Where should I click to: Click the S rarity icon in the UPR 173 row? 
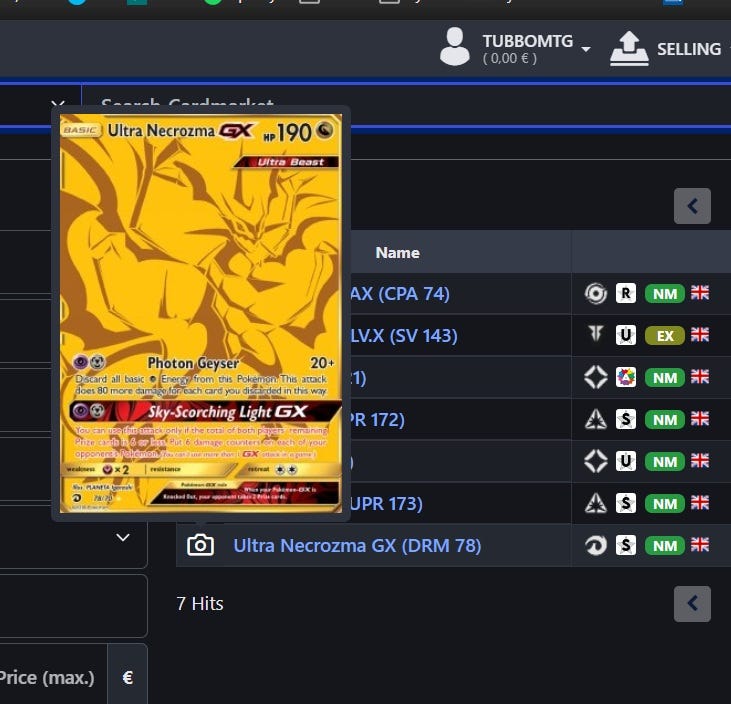626,504
